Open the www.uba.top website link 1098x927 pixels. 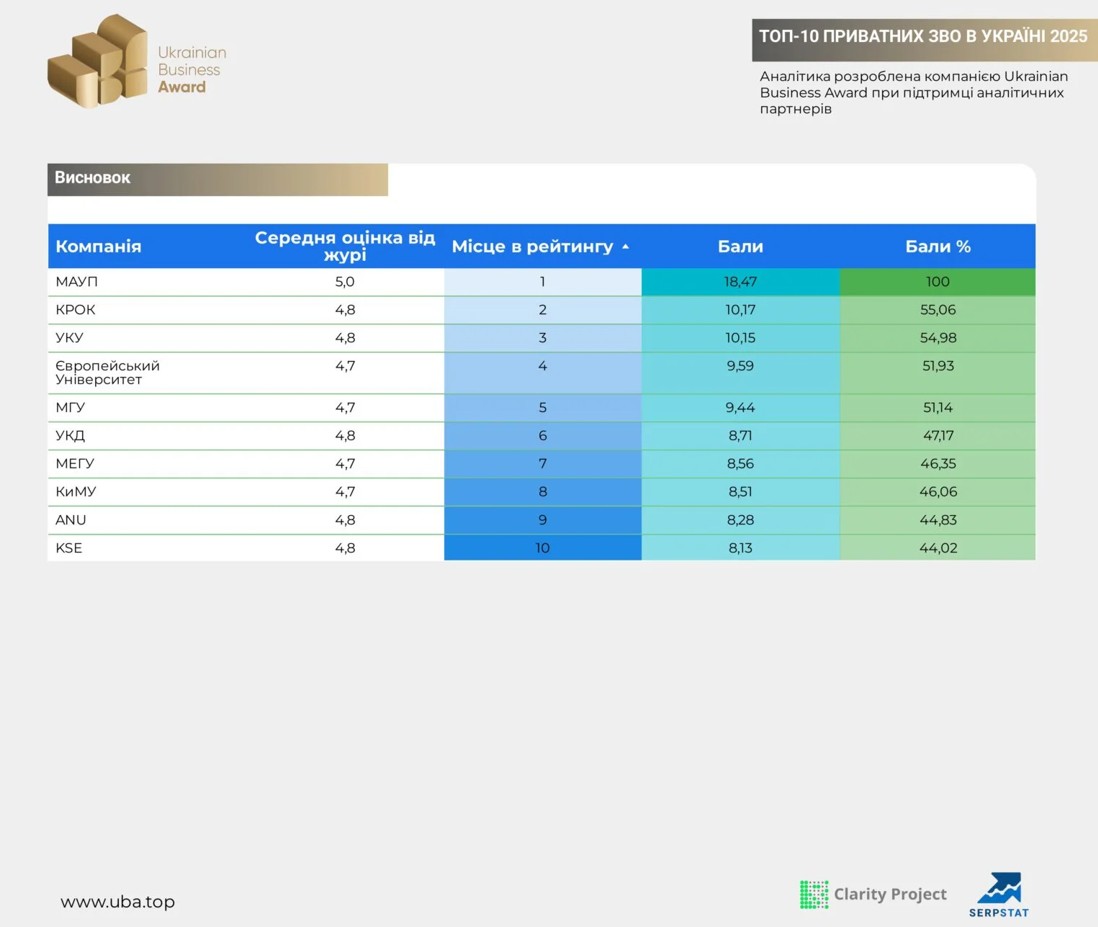117,902
